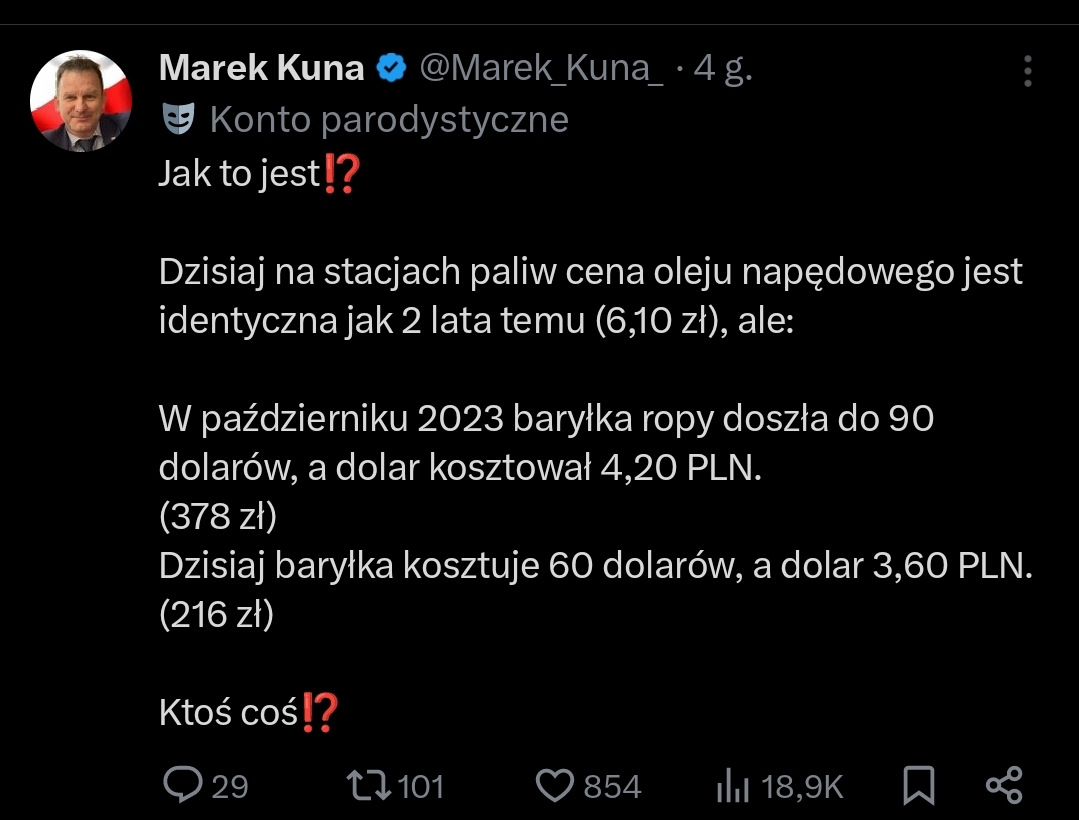This screenshot has height=820, width=1079.
Task: Open the reply speech bubble icon
Action: 183,785
